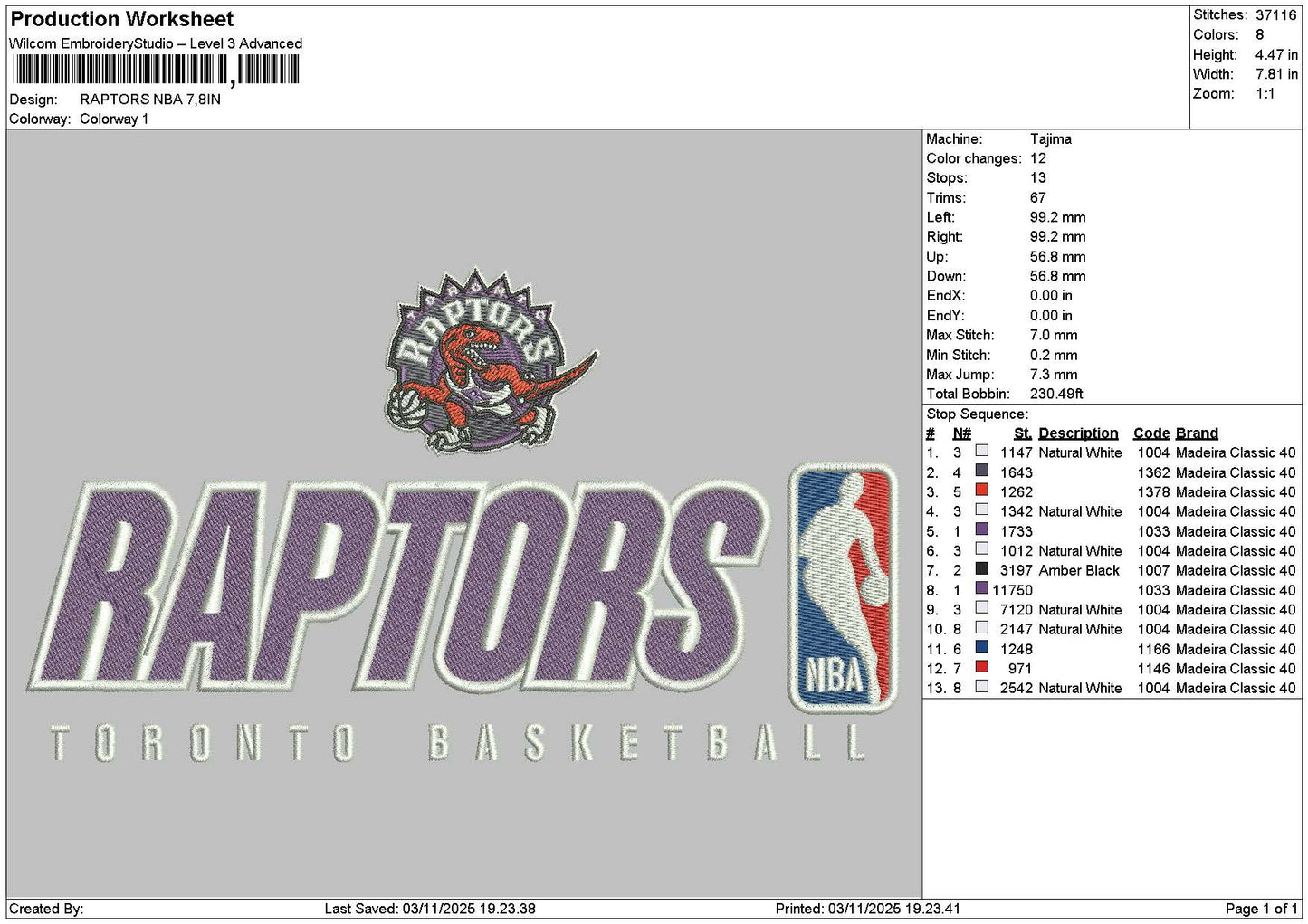Select the Amber Black swatch in stop row 7

click(x=982, y=568)
